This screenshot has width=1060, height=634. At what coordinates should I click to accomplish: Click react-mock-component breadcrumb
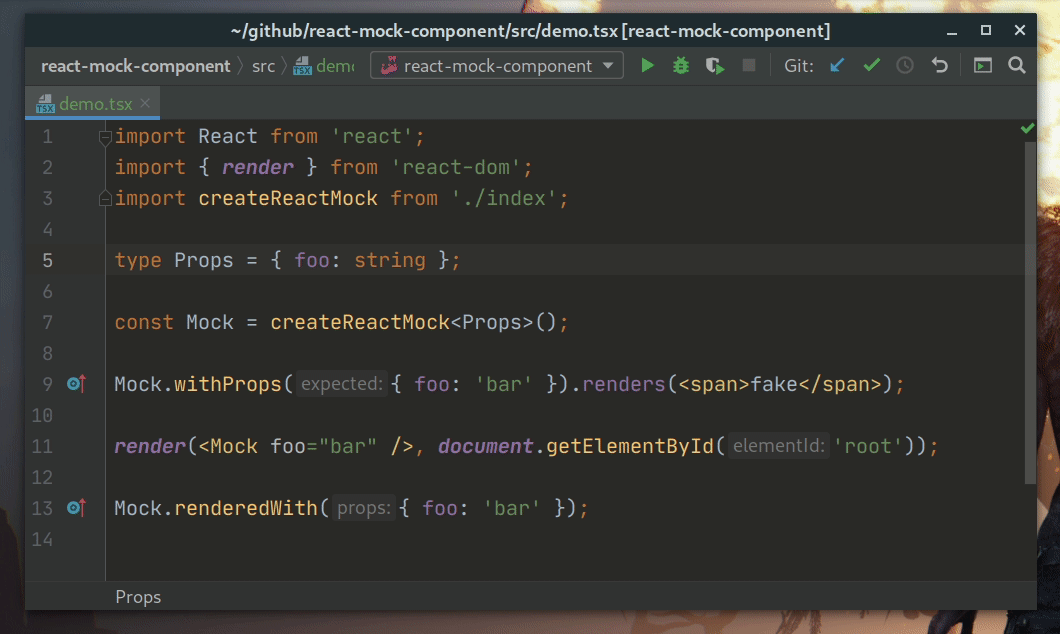(135, 66)
